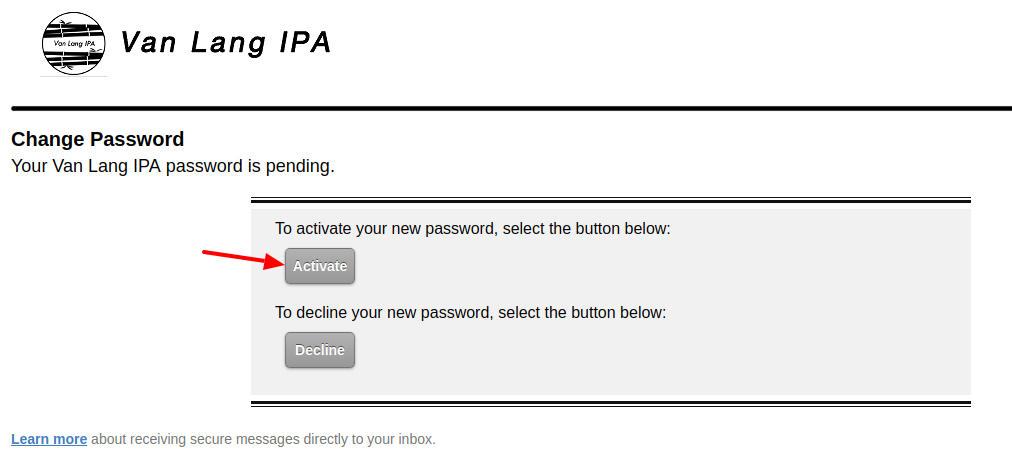This screenshot has height=465, width=1012.
Task: Click the double line below gray panel
Action: coord(611,404)
